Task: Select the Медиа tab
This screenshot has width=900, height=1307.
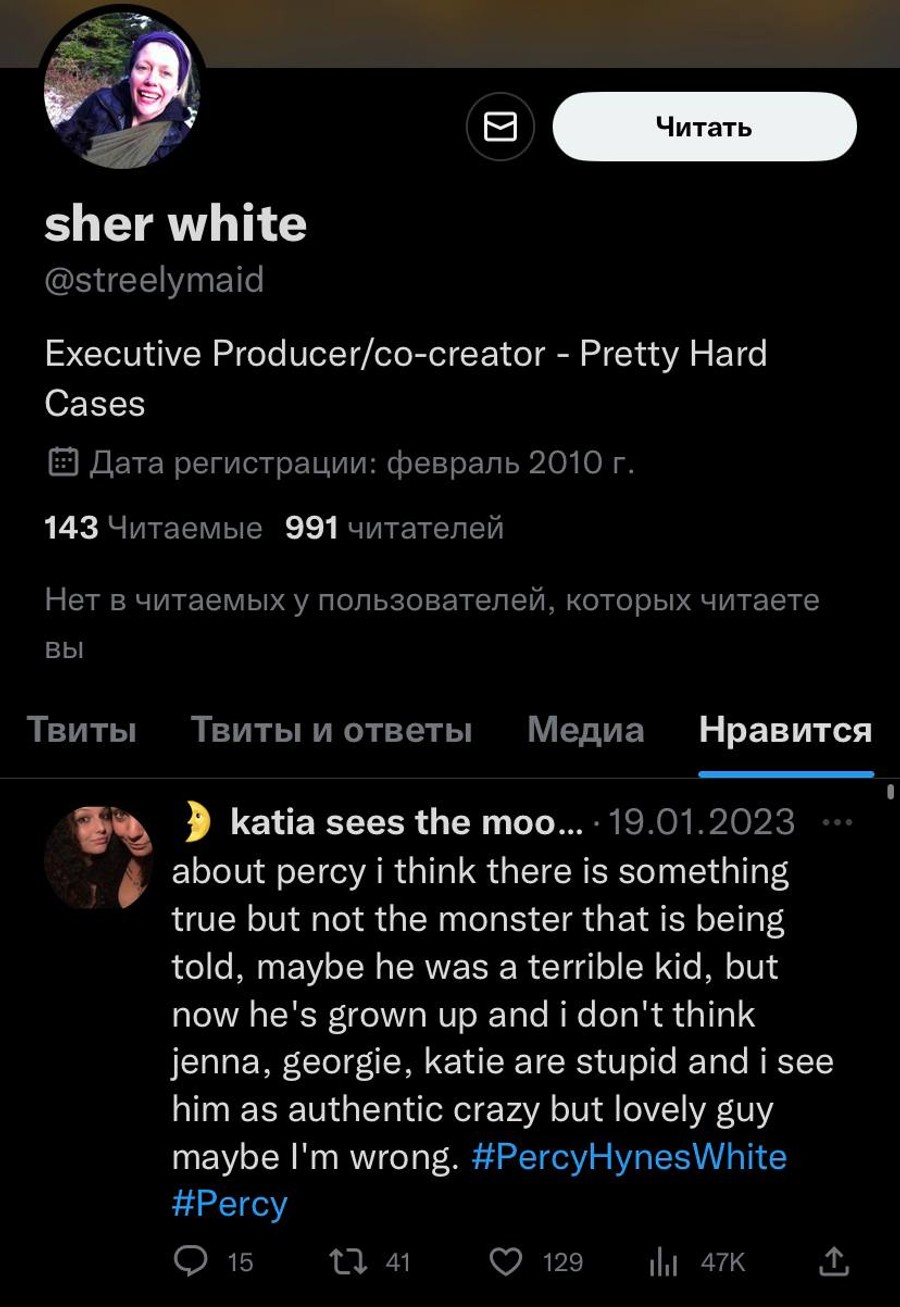Action: [585, 730]
